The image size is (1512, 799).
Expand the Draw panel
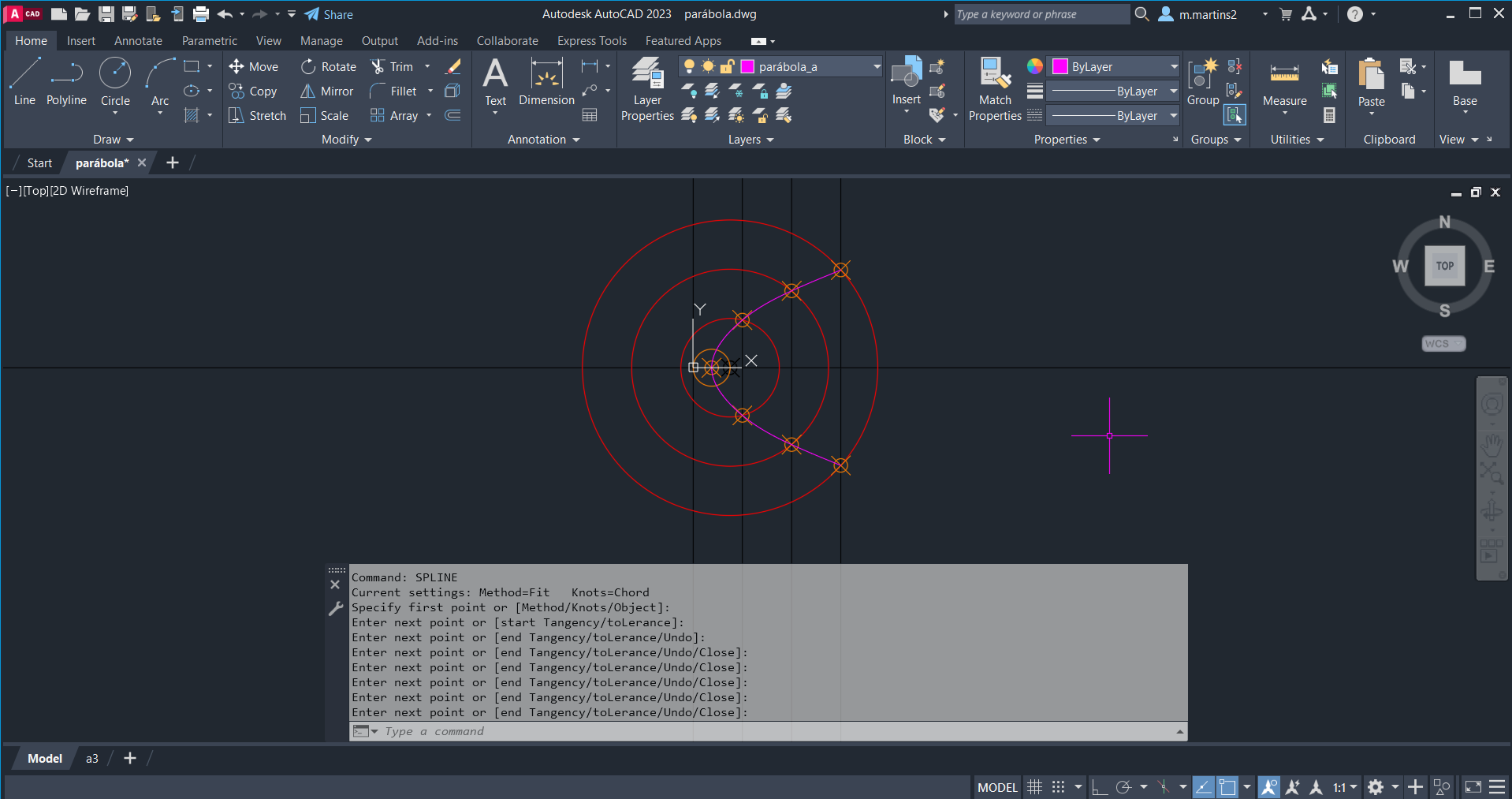(x=114, y=140)
